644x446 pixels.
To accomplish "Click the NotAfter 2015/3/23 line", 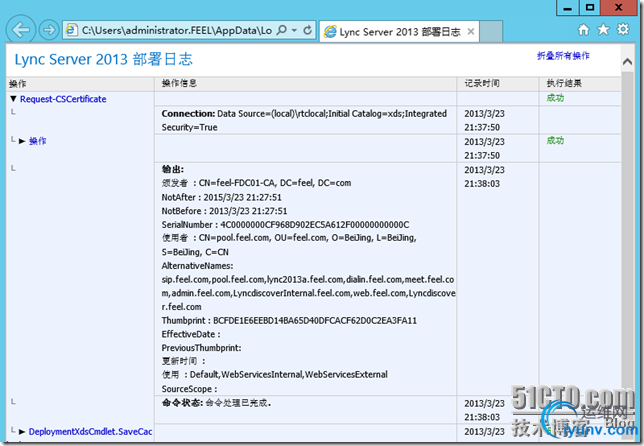I will [222, 198].
